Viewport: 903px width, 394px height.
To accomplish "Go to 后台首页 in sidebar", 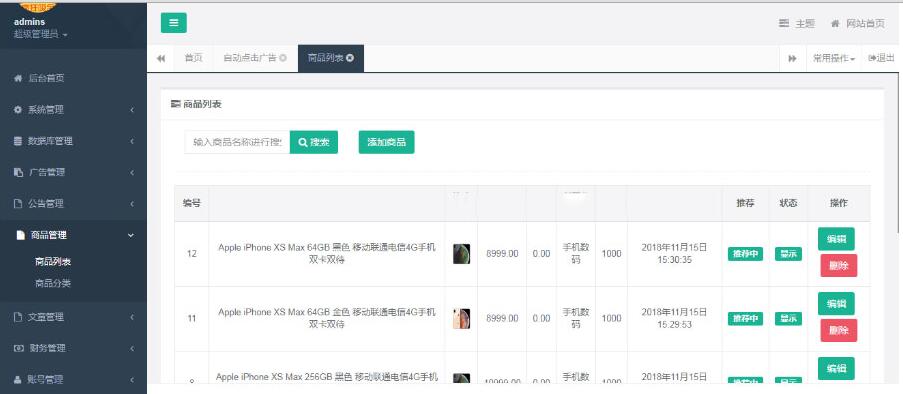I will coord(73,78).
